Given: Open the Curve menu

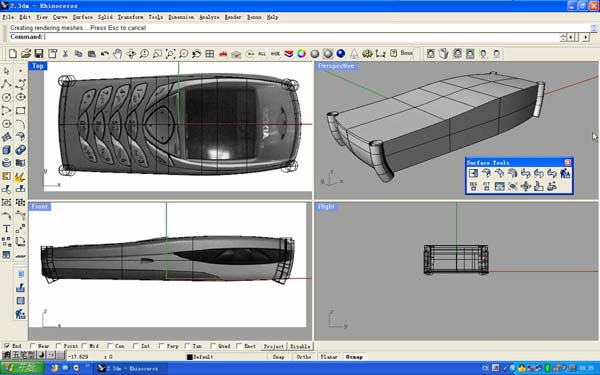Looking at the screenshot, I should point(60,17).
